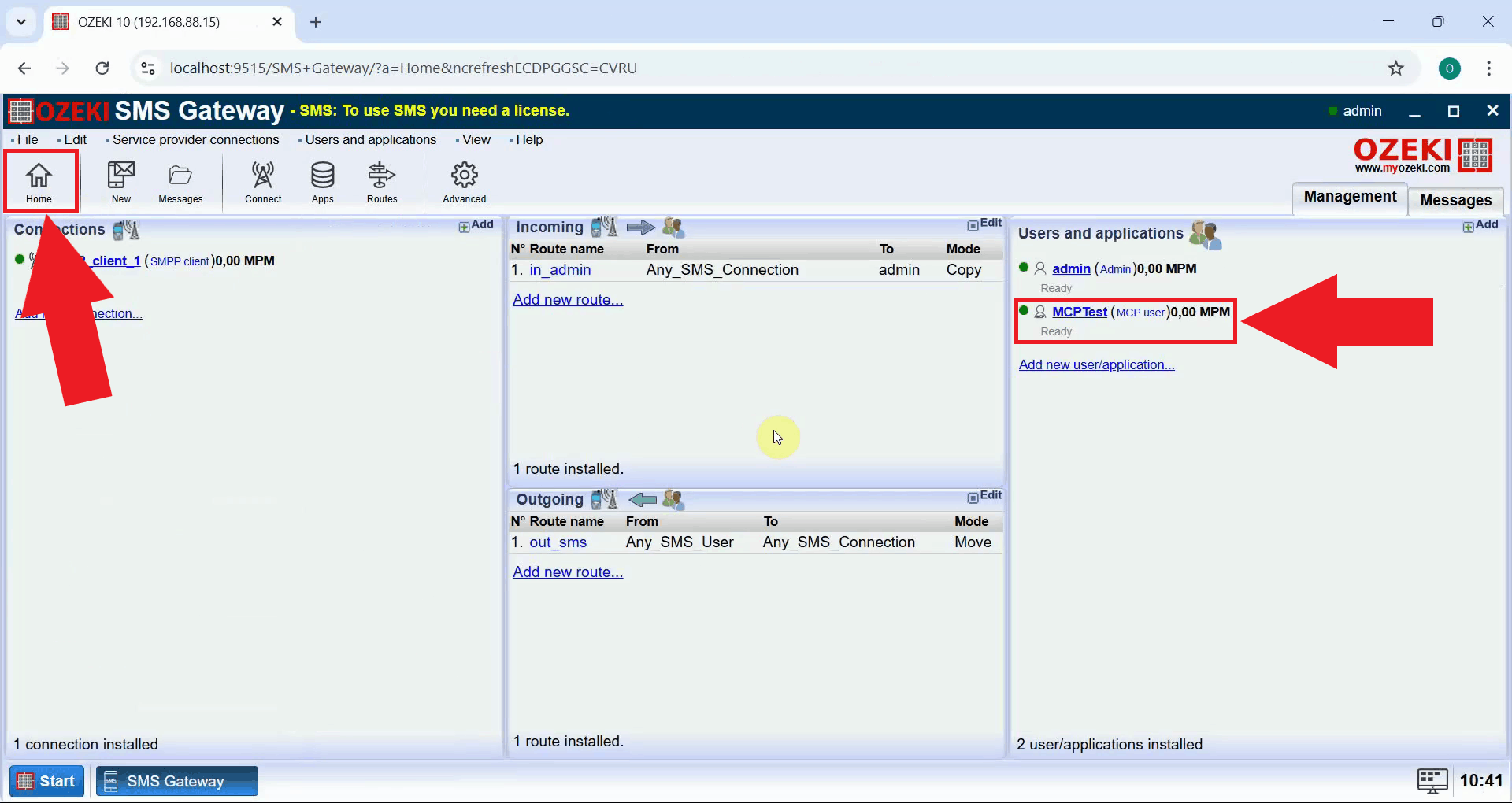
Task: Open the Advanced gear icon
Action: pos(464,182)
